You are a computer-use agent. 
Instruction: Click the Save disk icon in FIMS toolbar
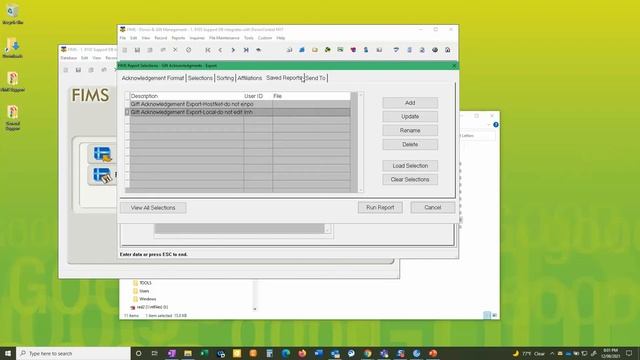(137, 50)
